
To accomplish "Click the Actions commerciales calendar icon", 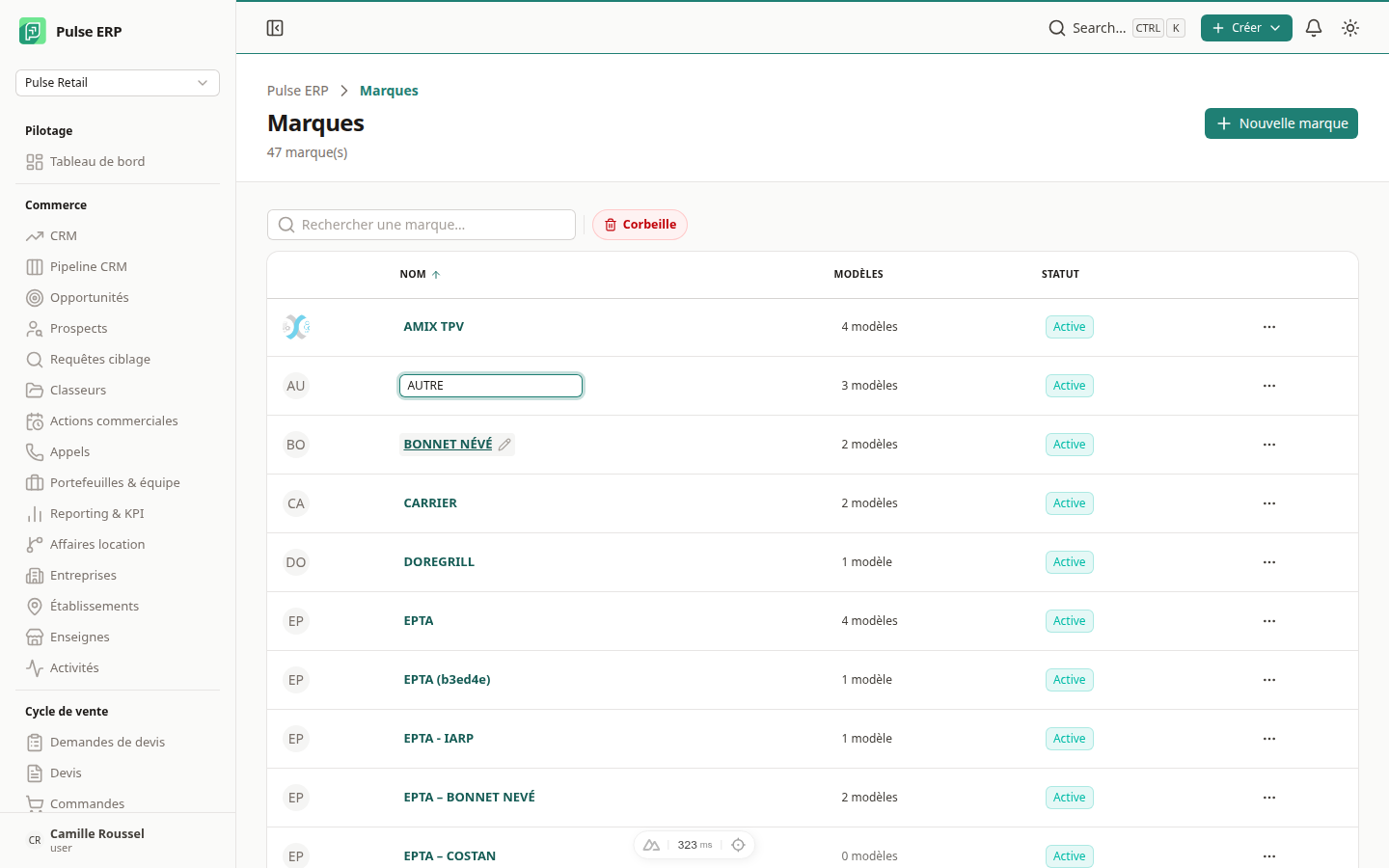I will click(x=35, y=421).
